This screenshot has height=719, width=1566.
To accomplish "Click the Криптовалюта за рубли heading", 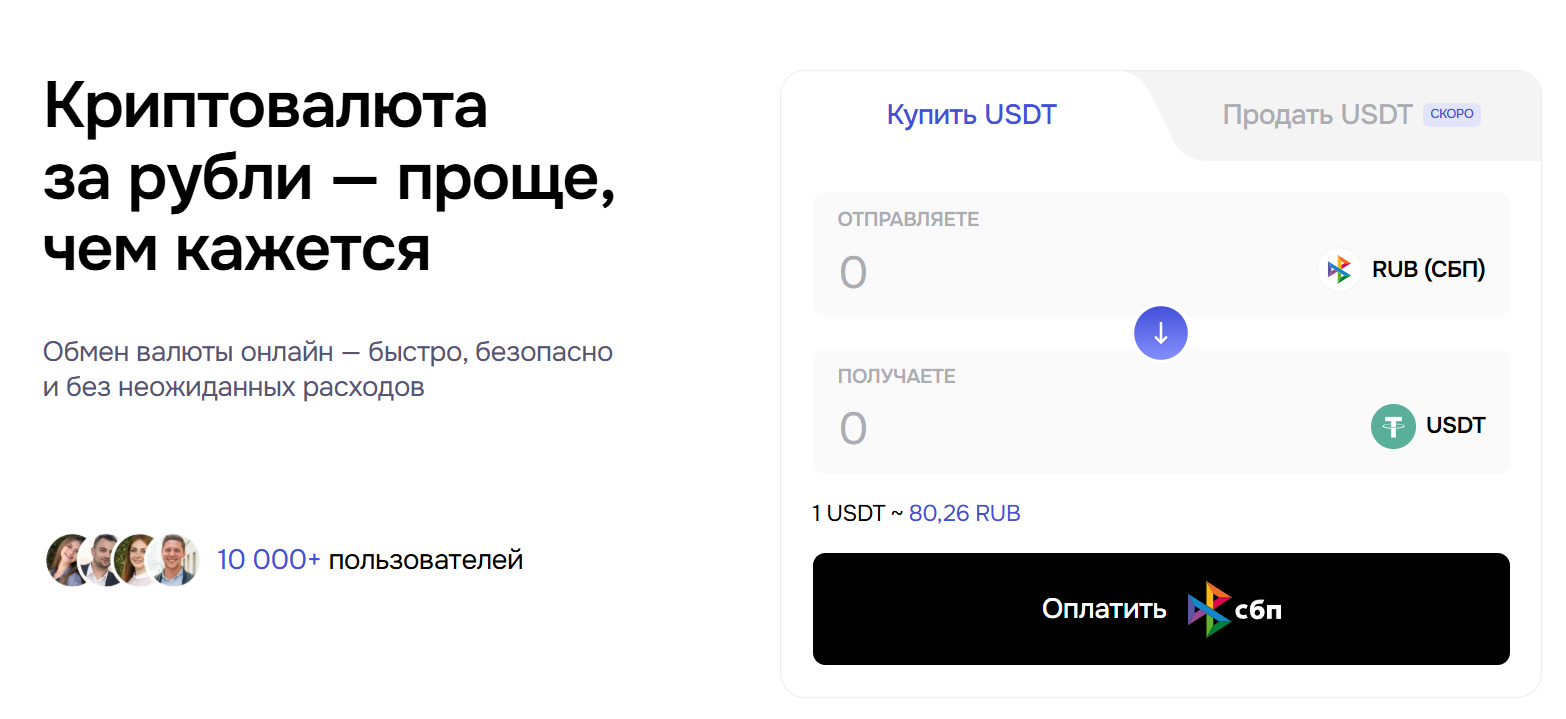I will point(329,178).
